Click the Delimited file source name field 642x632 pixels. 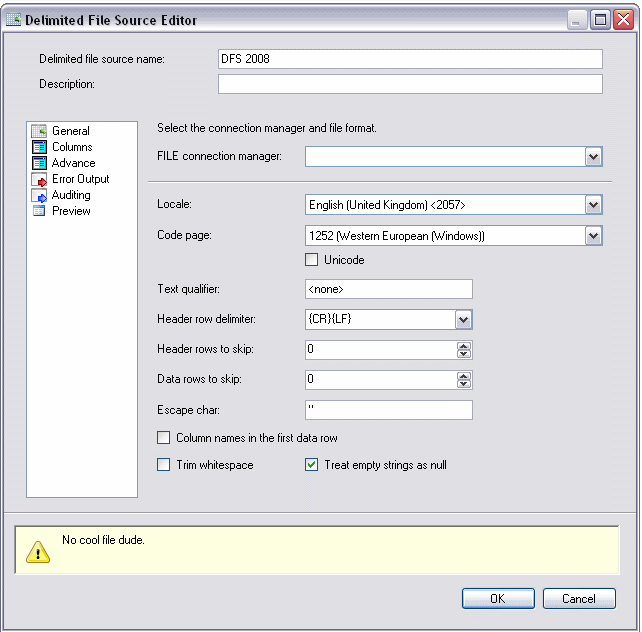click(x=410, y=59)
